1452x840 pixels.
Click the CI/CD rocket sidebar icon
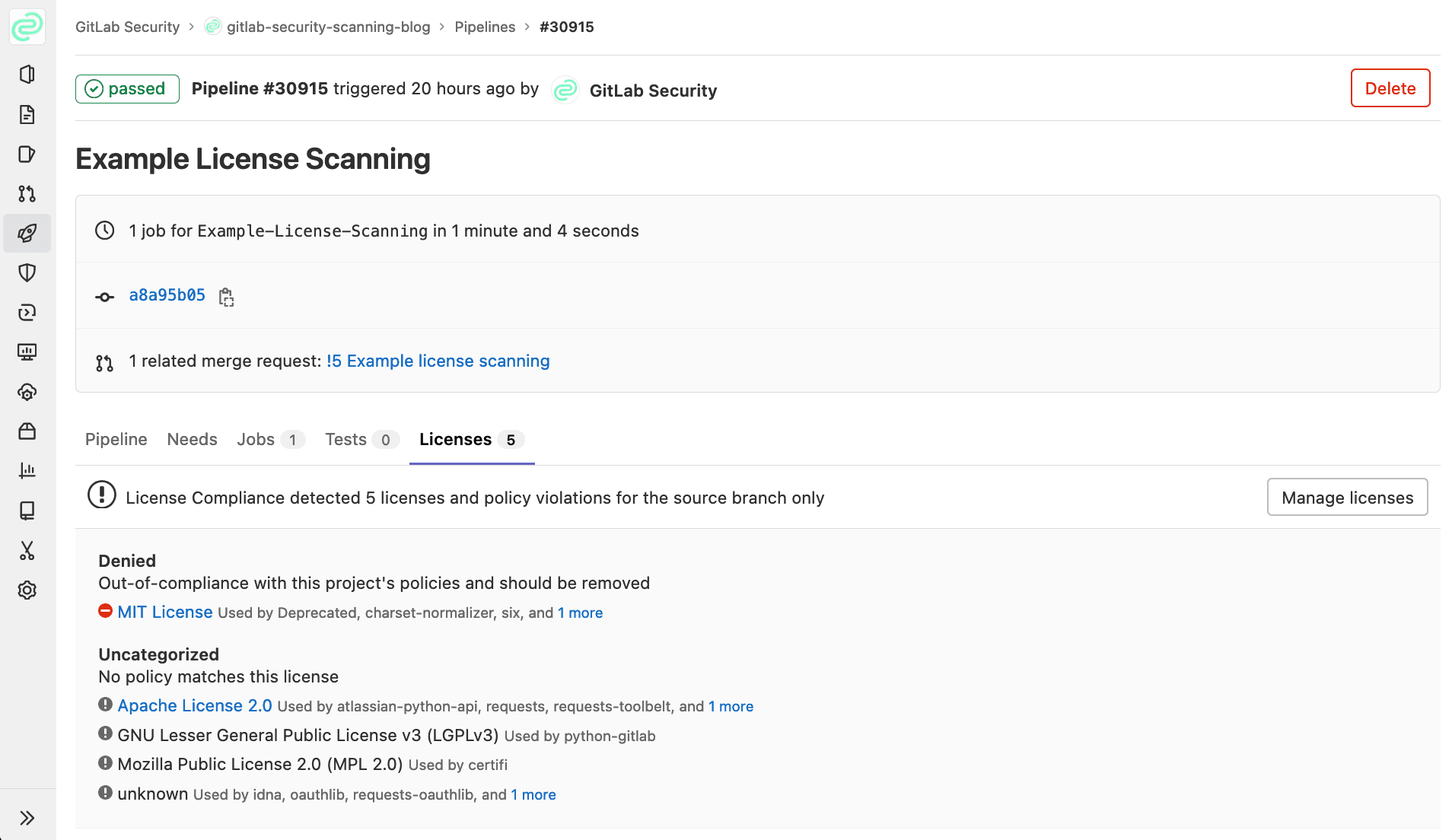pyautogui.click(x=27, y=233)
